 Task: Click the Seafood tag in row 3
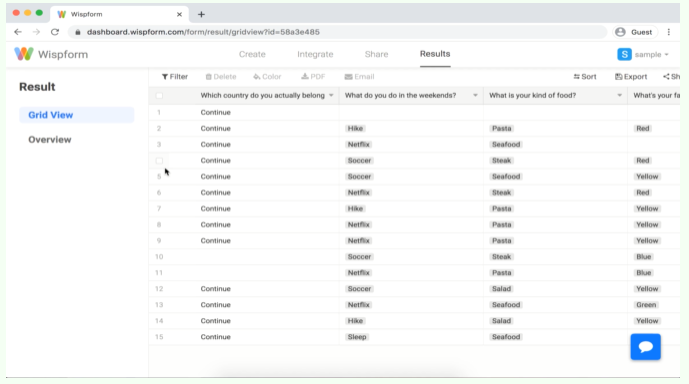pyautogui.click(x=506, y=144)
